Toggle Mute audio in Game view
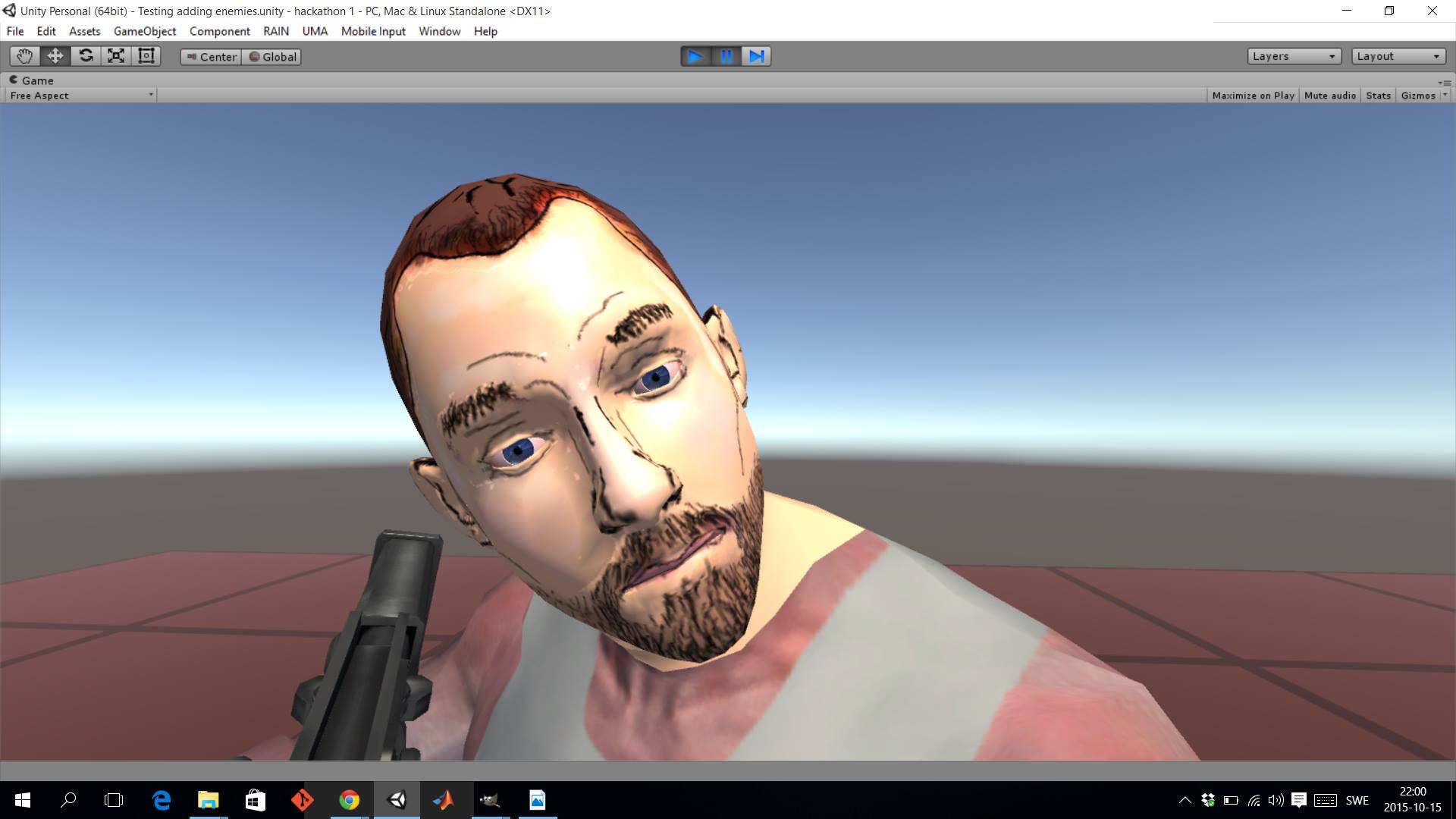1456x819 pixels. pos(1329,96)
